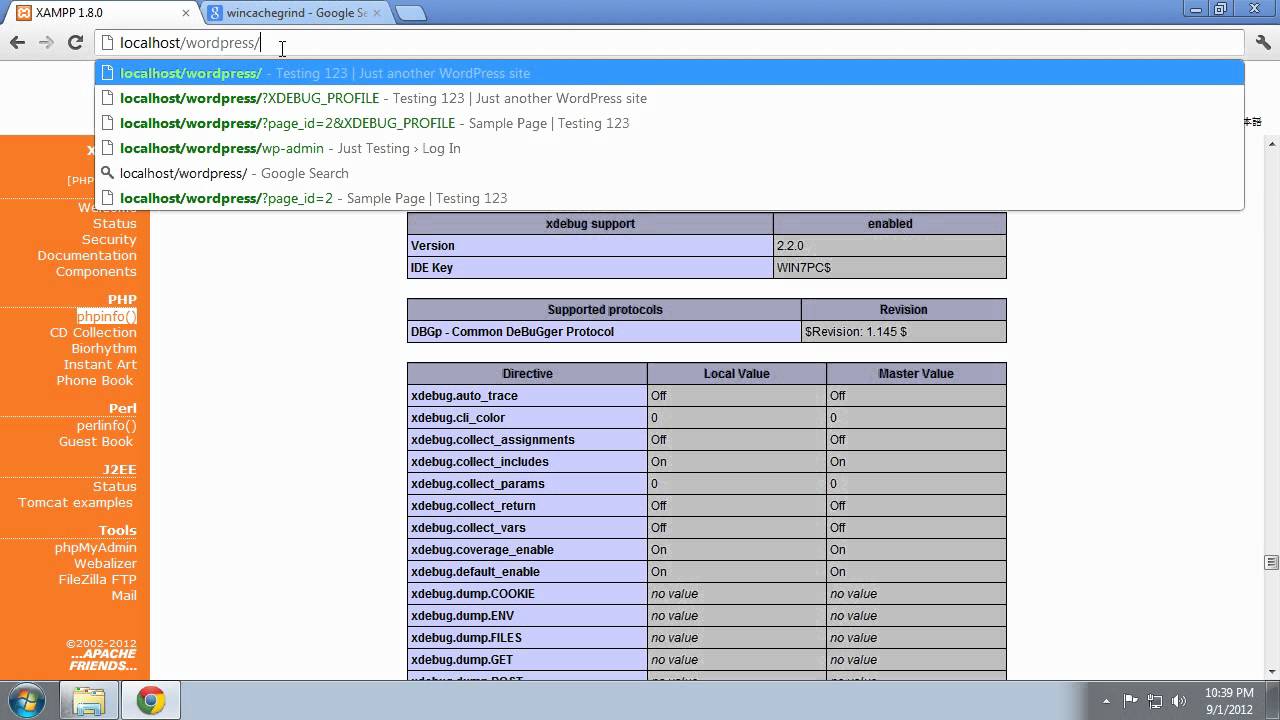Viewport: 1280px width, 720px height.
Task: Open Tomcat examples link
Action: [75, 503]
